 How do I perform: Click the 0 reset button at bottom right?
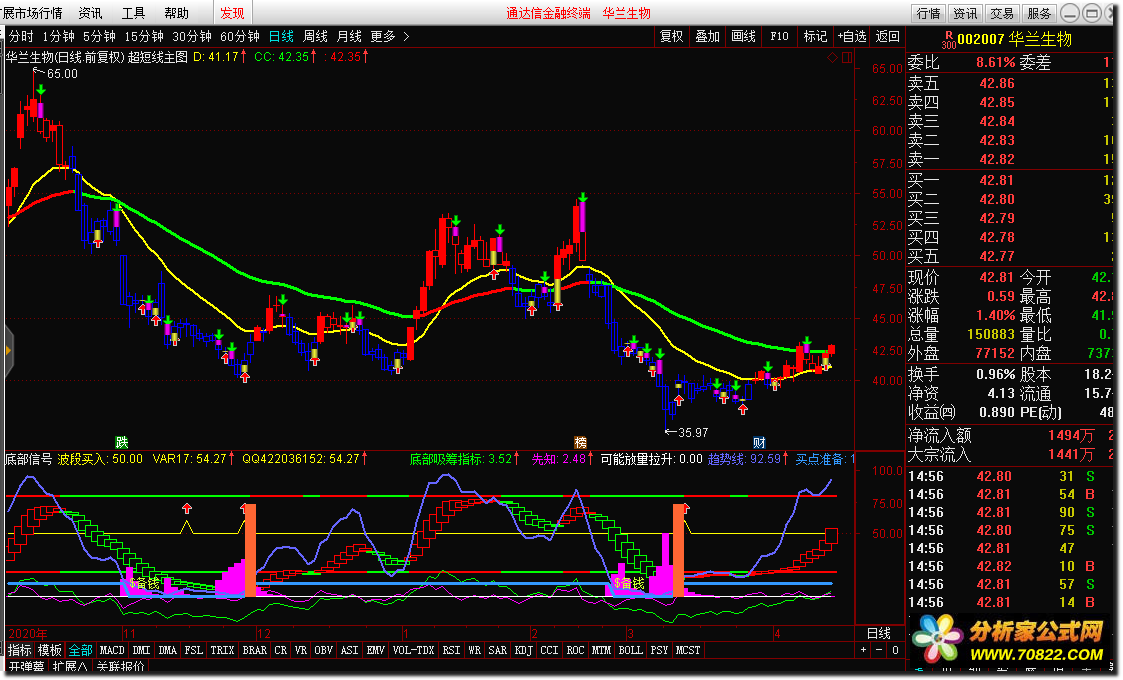pyautogui.click(x=895, y=650)
